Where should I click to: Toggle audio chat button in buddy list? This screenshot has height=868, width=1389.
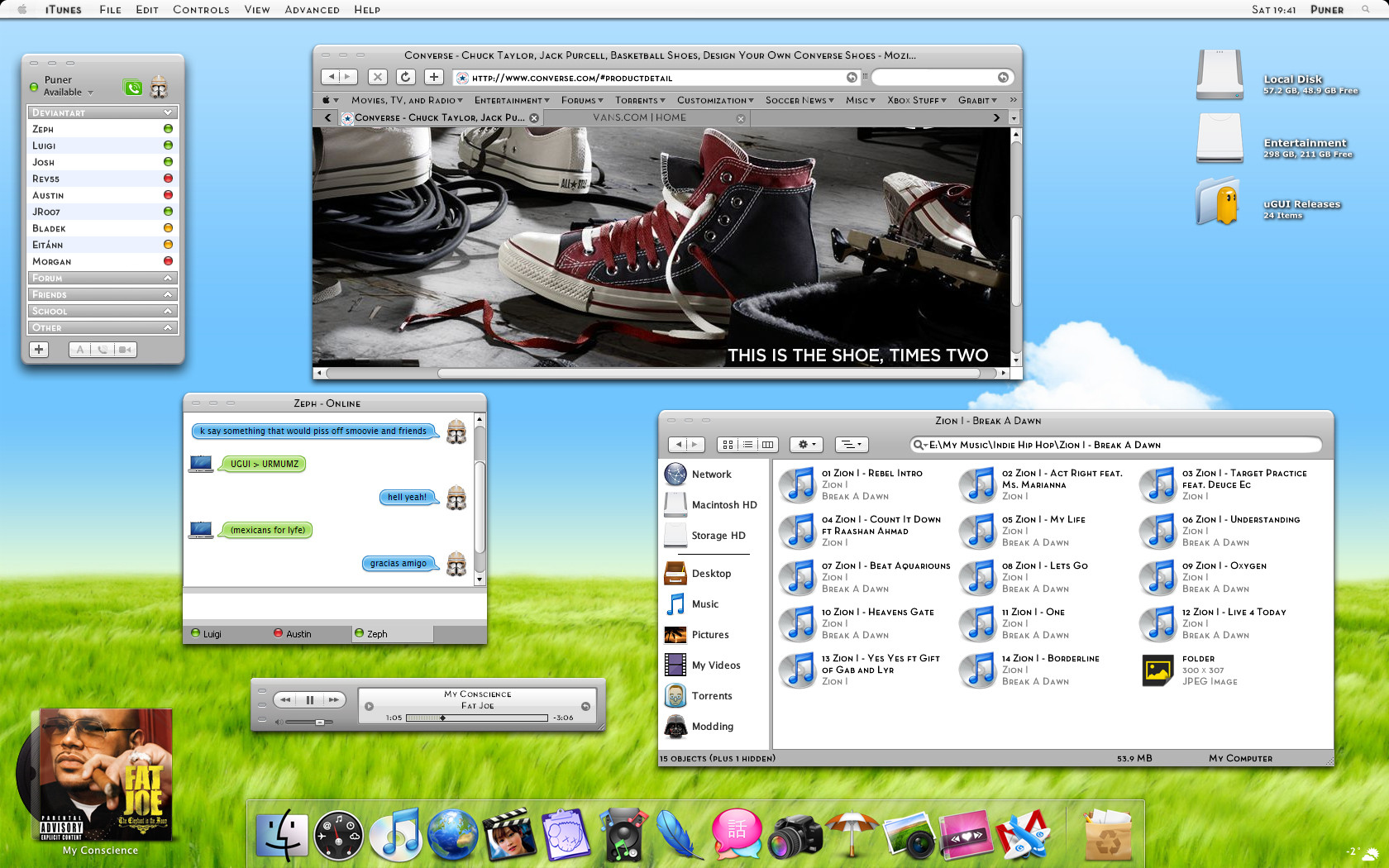103,350
